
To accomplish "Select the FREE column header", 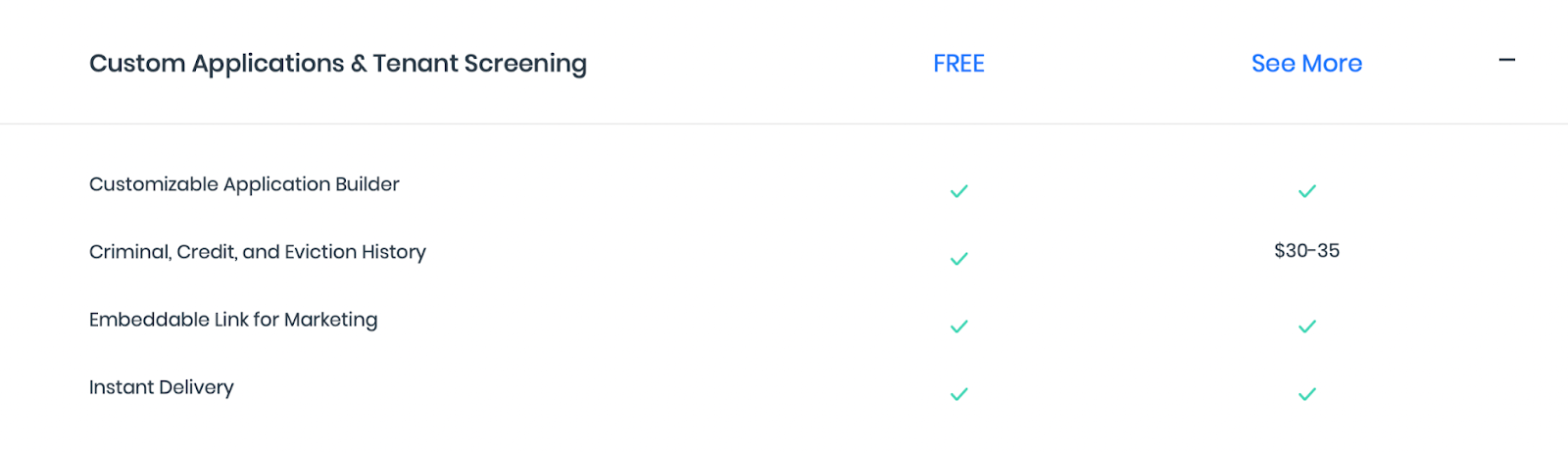I will 958,64.
